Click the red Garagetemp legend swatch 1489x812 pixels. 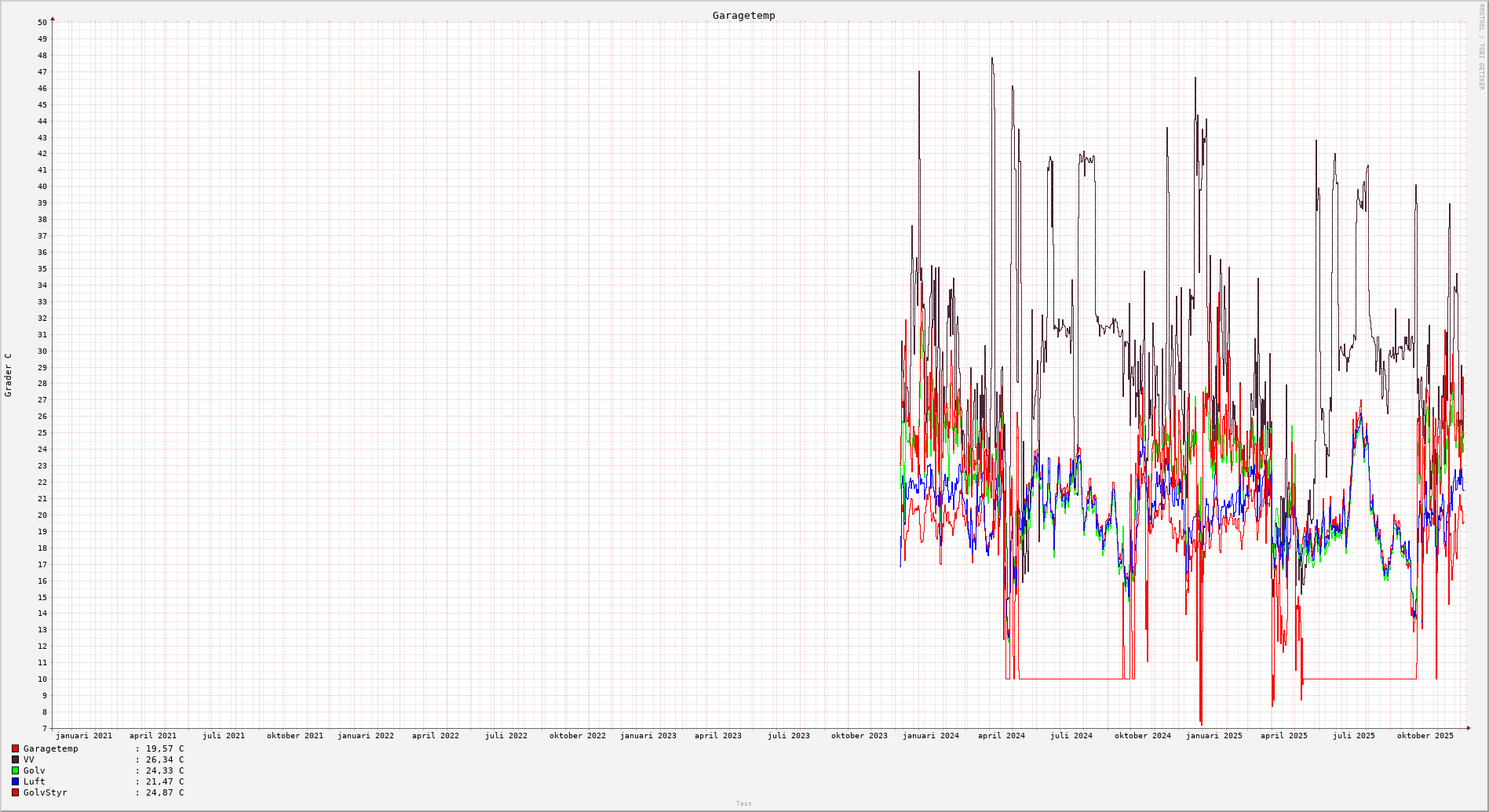tap(15, 749)
